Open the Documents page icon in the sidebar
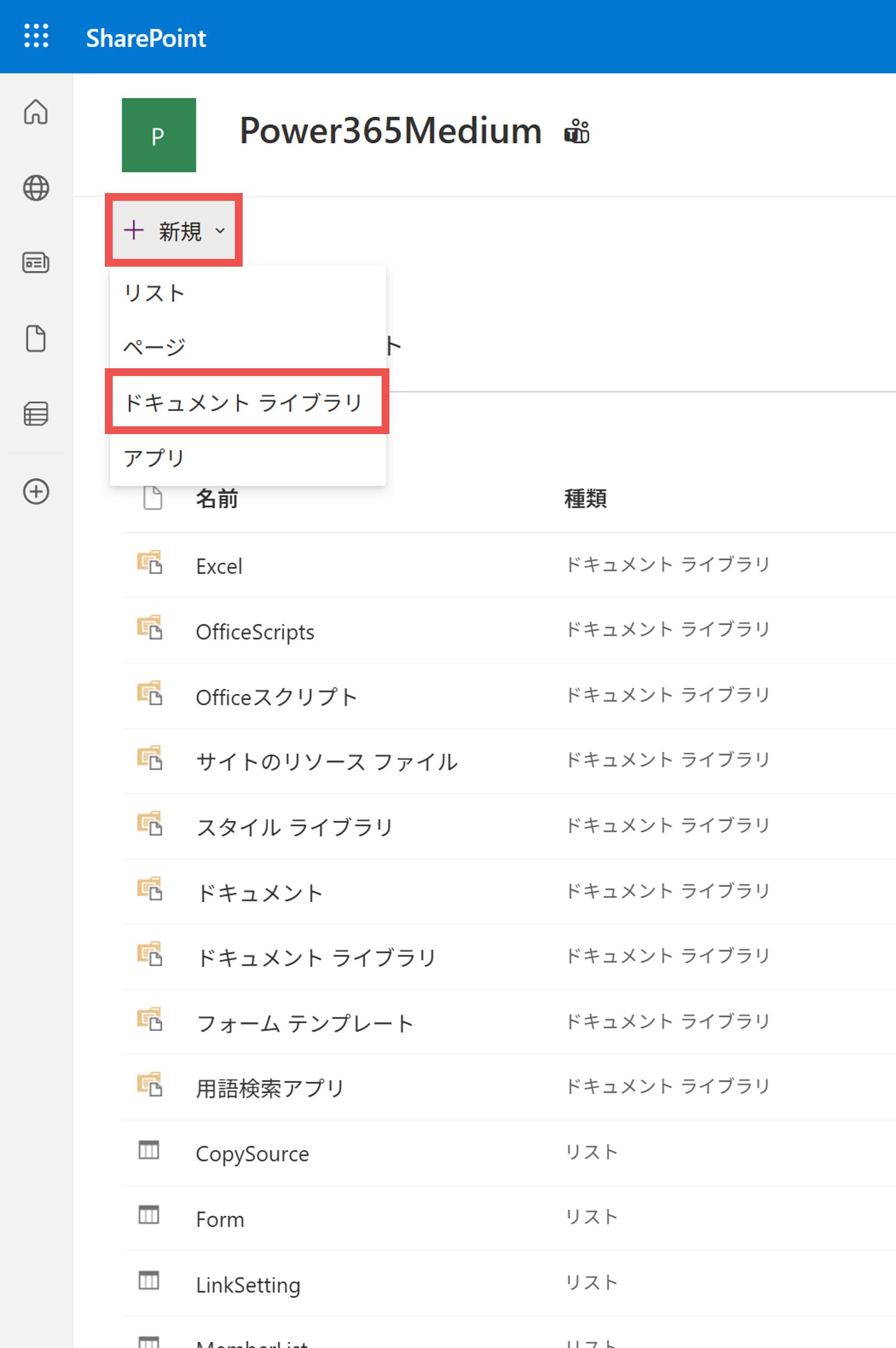This screenshot has height=1348, width=896. pos(36,339)
